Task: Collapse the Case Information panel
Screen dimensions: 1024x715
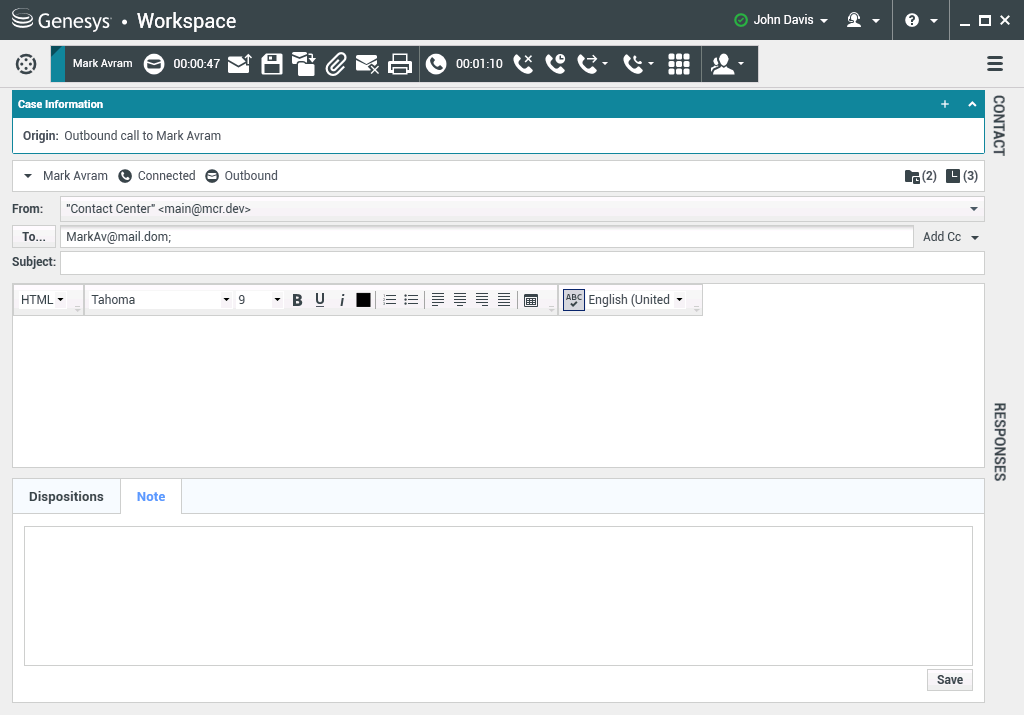Action: click(x=971, y=104)
